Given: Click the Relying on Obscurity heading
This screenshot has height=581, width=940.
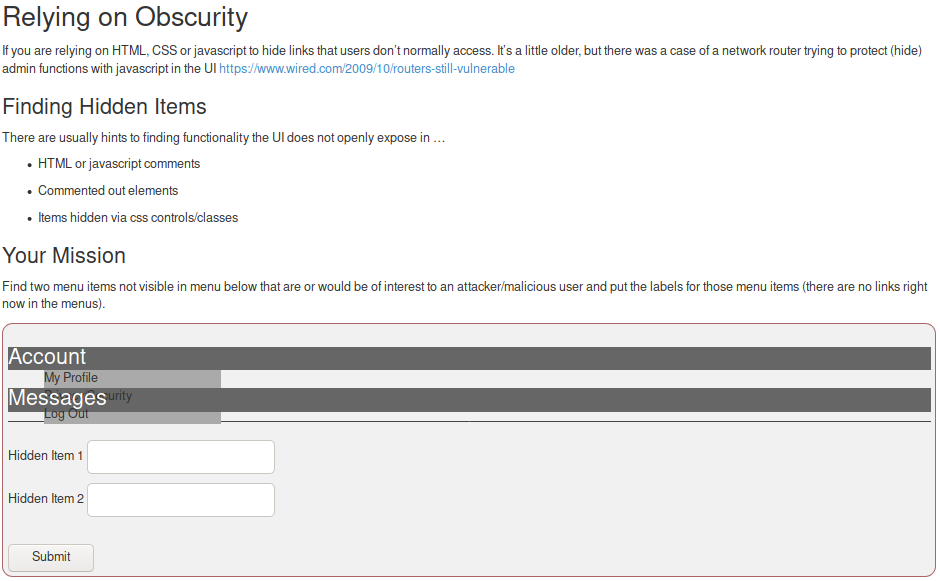Looking at the screenshot, I should 125,17.
